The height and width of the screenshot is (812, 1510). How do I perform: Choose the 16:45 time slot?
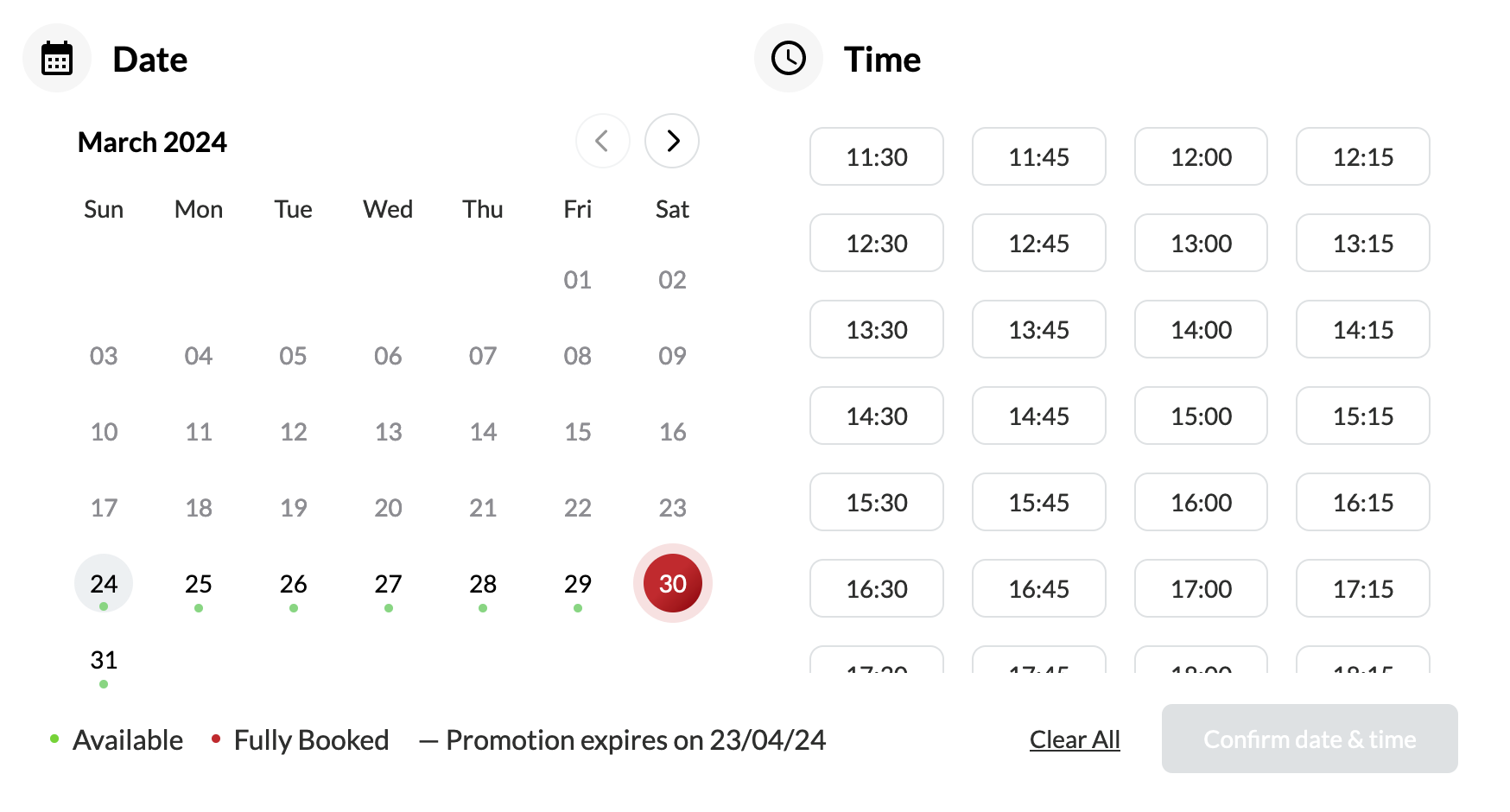[x=1038, y=588]
